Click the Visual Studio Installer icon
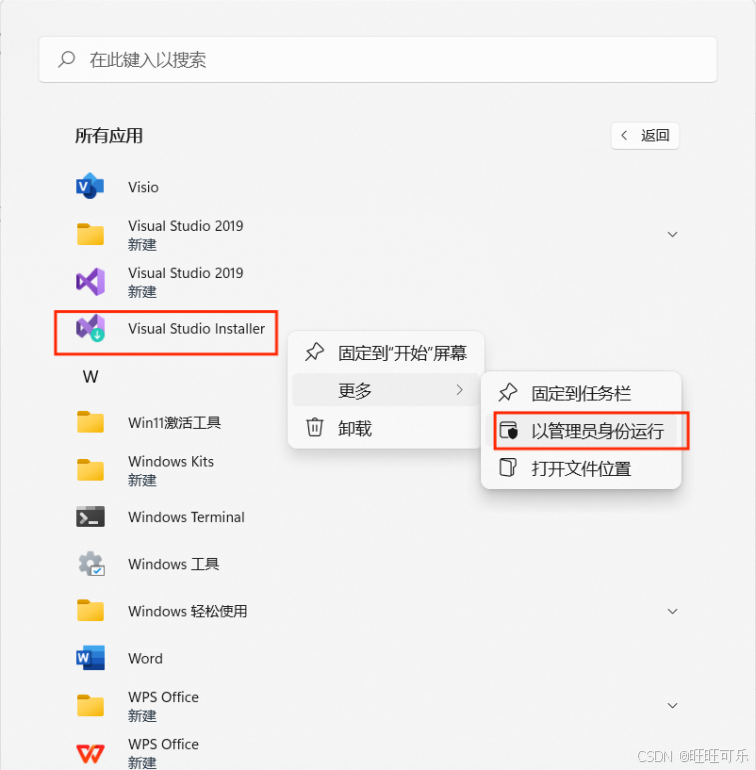The width and height of the screenshot is (756, 770). 90,328
